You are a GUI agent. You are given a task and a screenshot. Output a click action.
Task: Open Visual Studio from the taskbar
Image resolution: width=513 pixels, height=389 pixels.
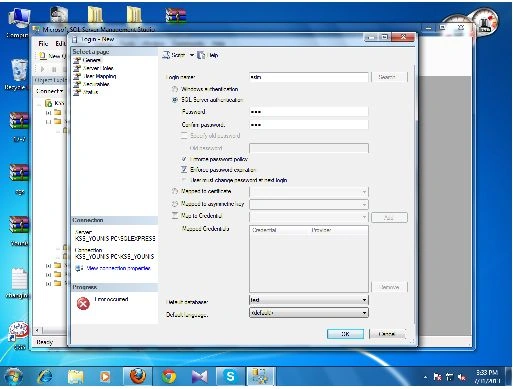click(199, 377)
